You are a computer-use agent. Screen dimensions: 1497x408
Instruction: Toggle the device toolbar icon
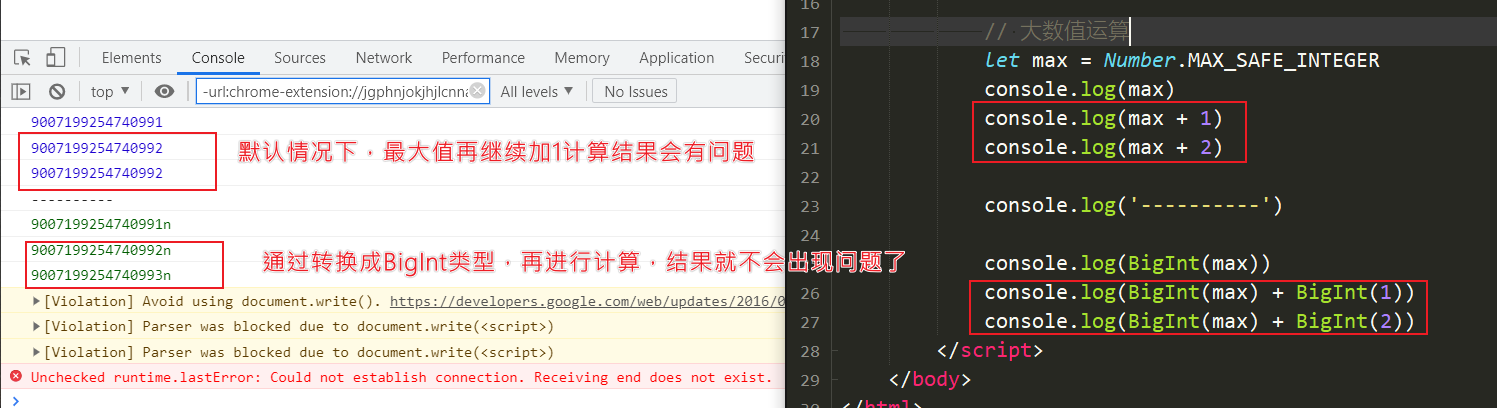(x=56, y=58)
